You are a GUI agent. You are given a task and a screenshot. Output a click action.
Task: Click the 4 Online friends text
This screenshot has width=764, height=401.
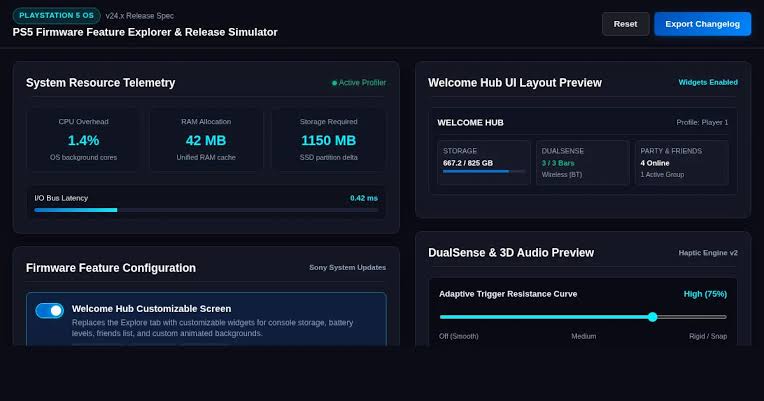point(655,163)
